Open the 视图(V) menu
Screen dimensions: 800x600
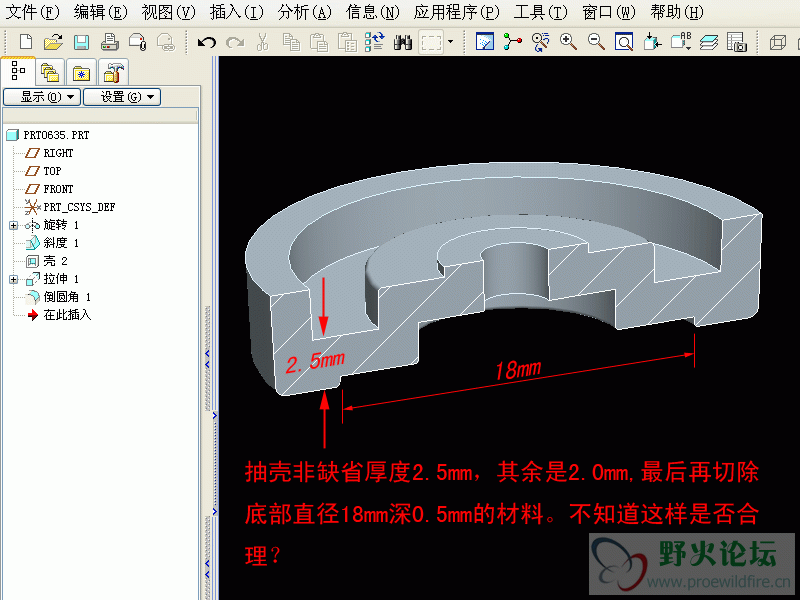[x=168, y=12]
